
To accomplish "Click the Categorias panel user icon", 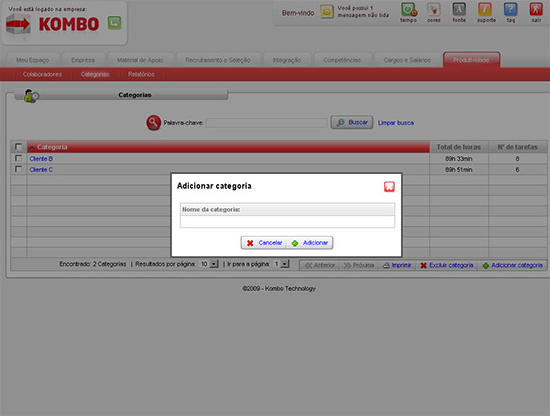I will [31, 96].
